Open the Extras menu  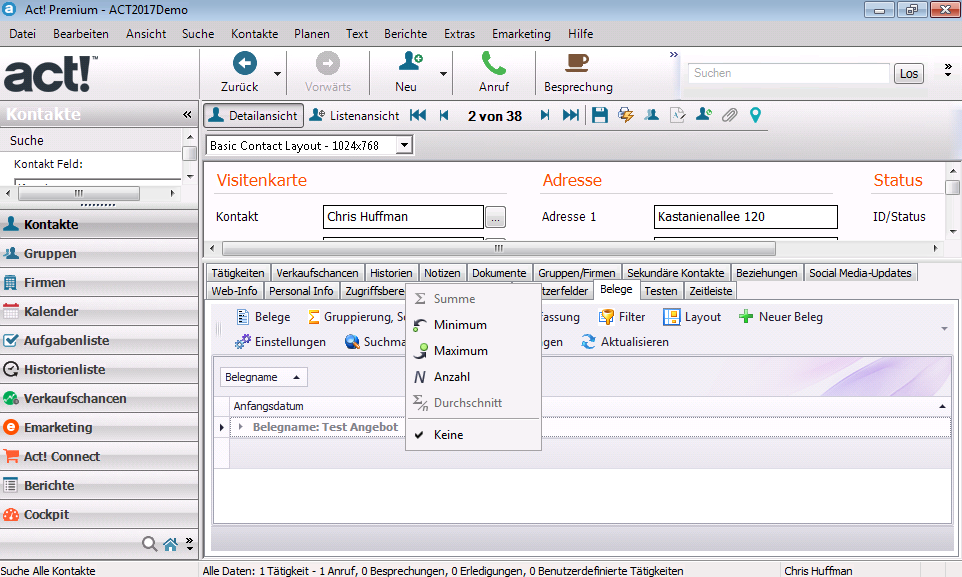tap(460, 34)
